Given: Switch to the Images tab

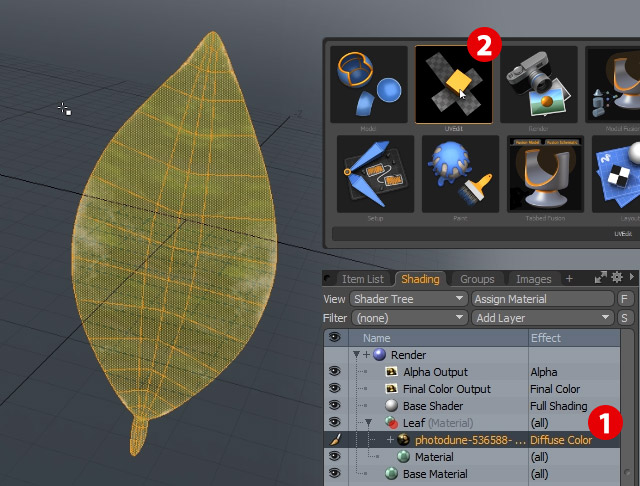Looking at the screenshot, I should 533,279.
